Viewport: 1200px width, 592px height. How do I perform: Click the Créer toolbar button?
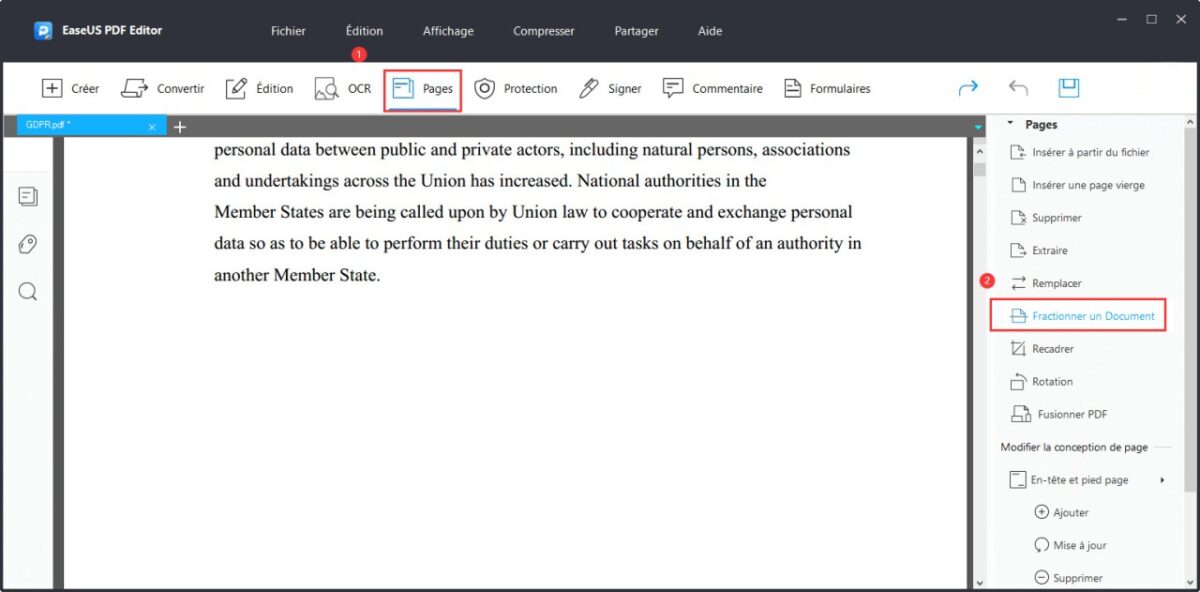pyautogui.click(x=70, y=89)
